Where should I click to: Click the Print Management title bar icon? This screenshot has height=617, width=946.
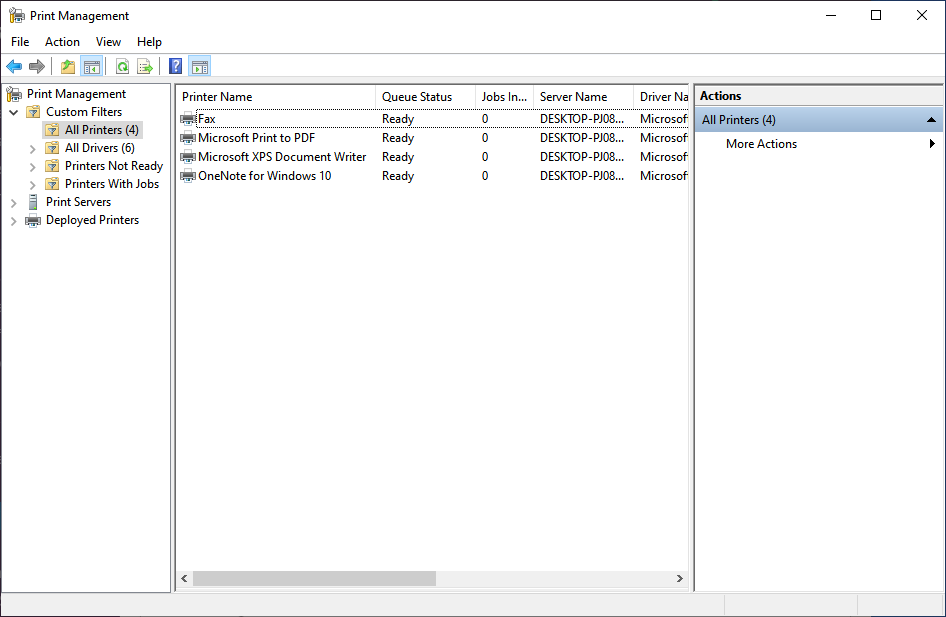click(16, 16)
